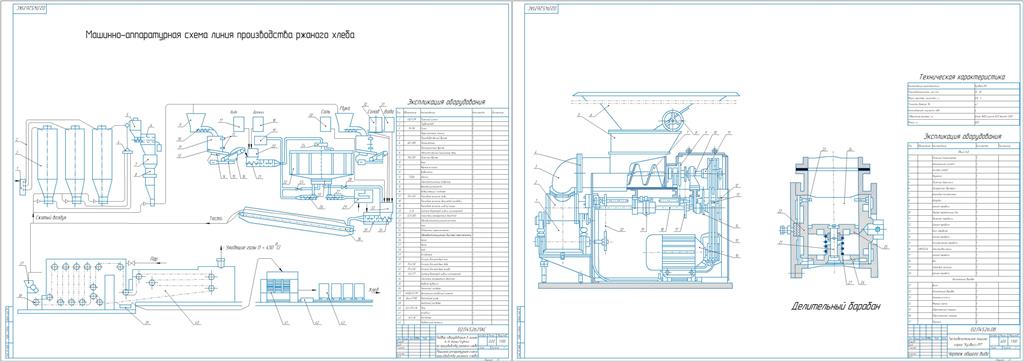Viewport: 1024px width, 362px height.
Task: Click the 'Тесто' flow label
Action: coord(216,218)
